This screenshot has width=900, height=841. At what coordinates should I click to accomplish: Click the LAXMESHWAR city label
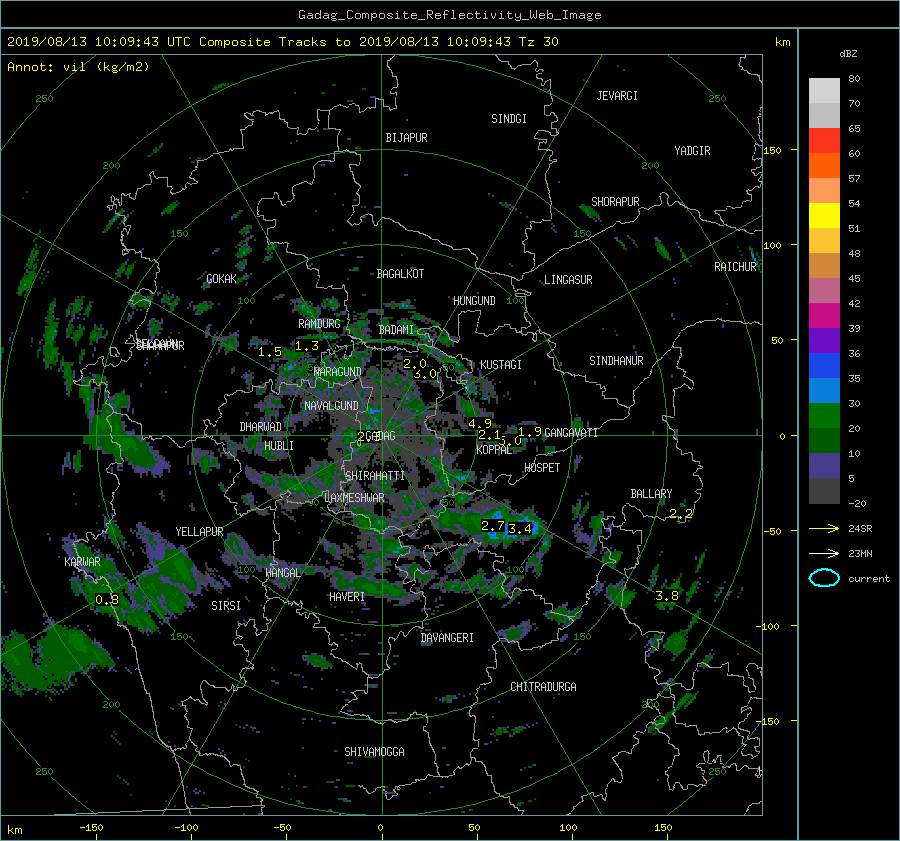pos(354,498)
